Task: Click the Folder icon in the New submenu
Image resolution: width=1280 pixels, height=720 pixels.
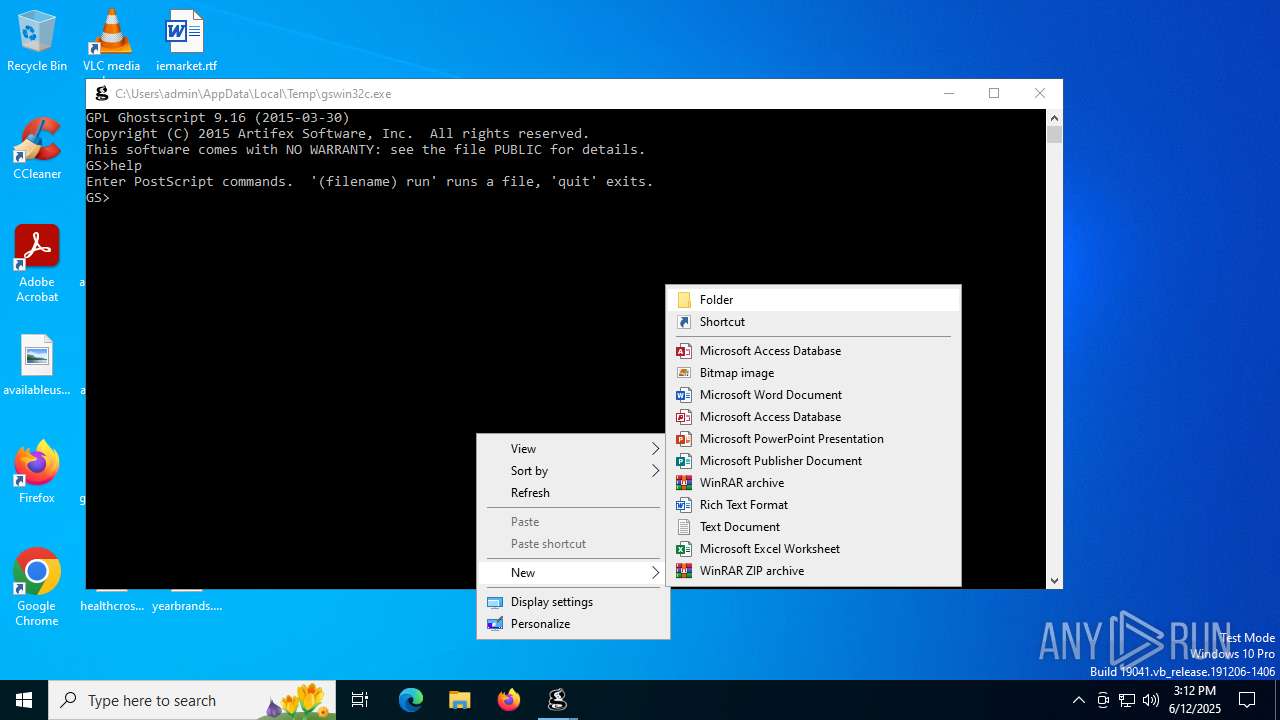Action: [x=684, y=300]
